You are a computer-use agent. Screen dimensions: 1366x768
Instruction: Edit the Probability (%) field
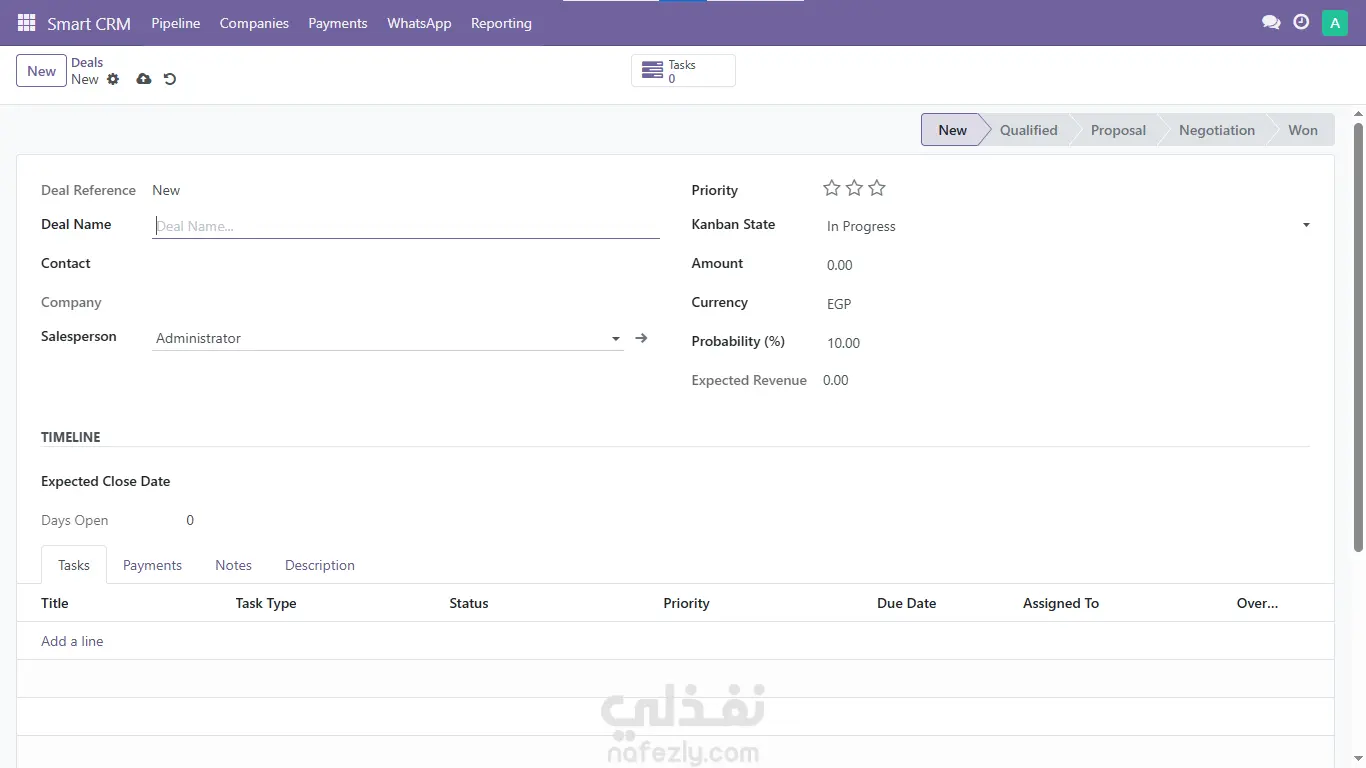(1066, 343)
